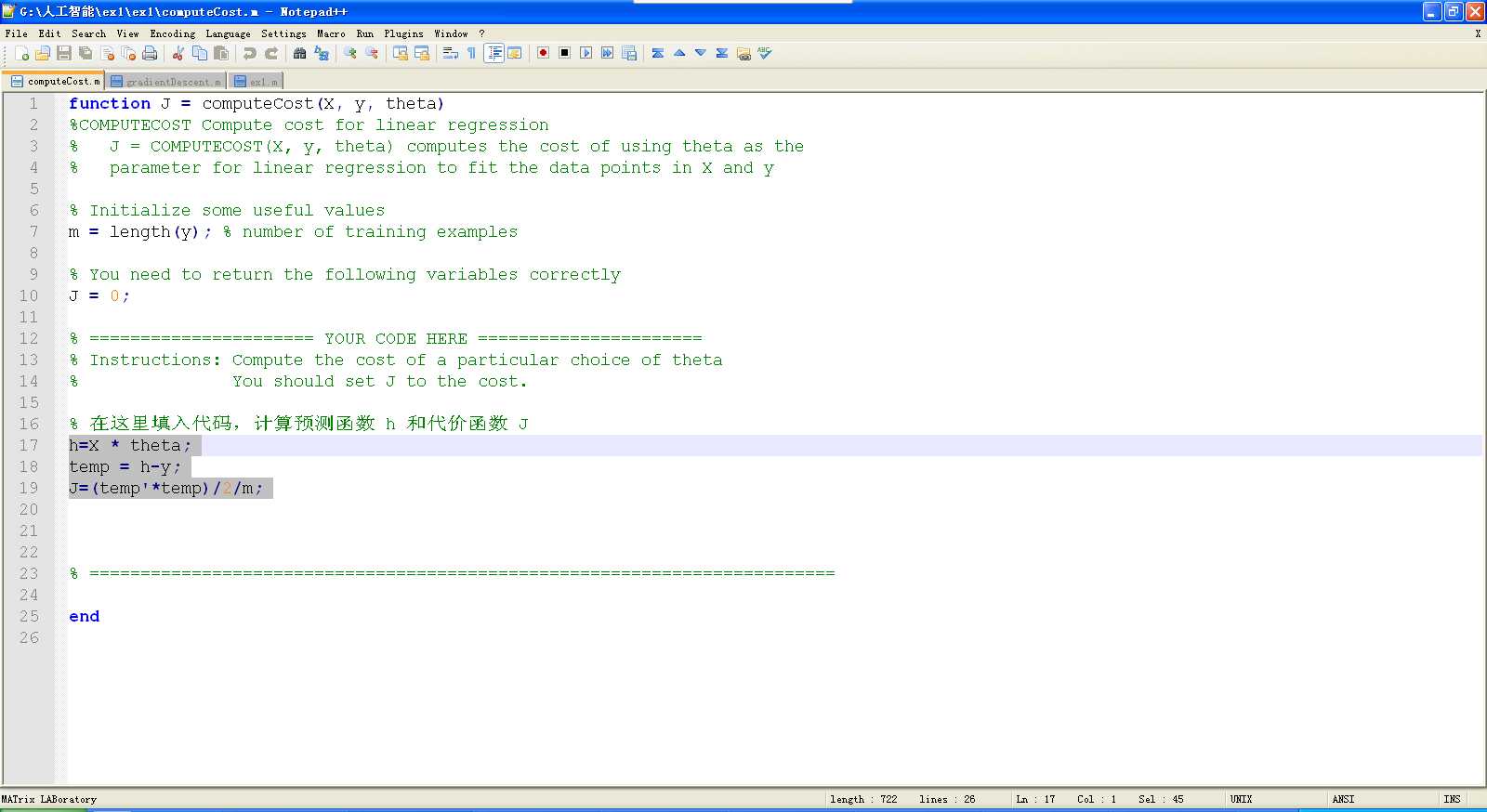Redo the edit from the toolbar

270,54
